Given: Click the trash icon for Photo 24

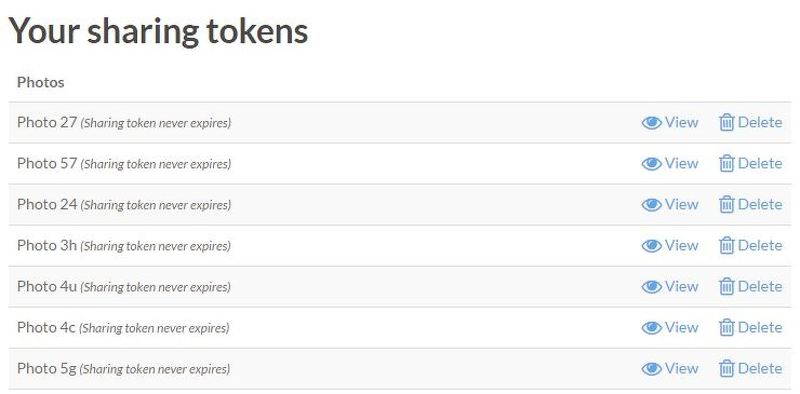Looking at the screenshot, I should pyautogui.click(x=727, y=205).
